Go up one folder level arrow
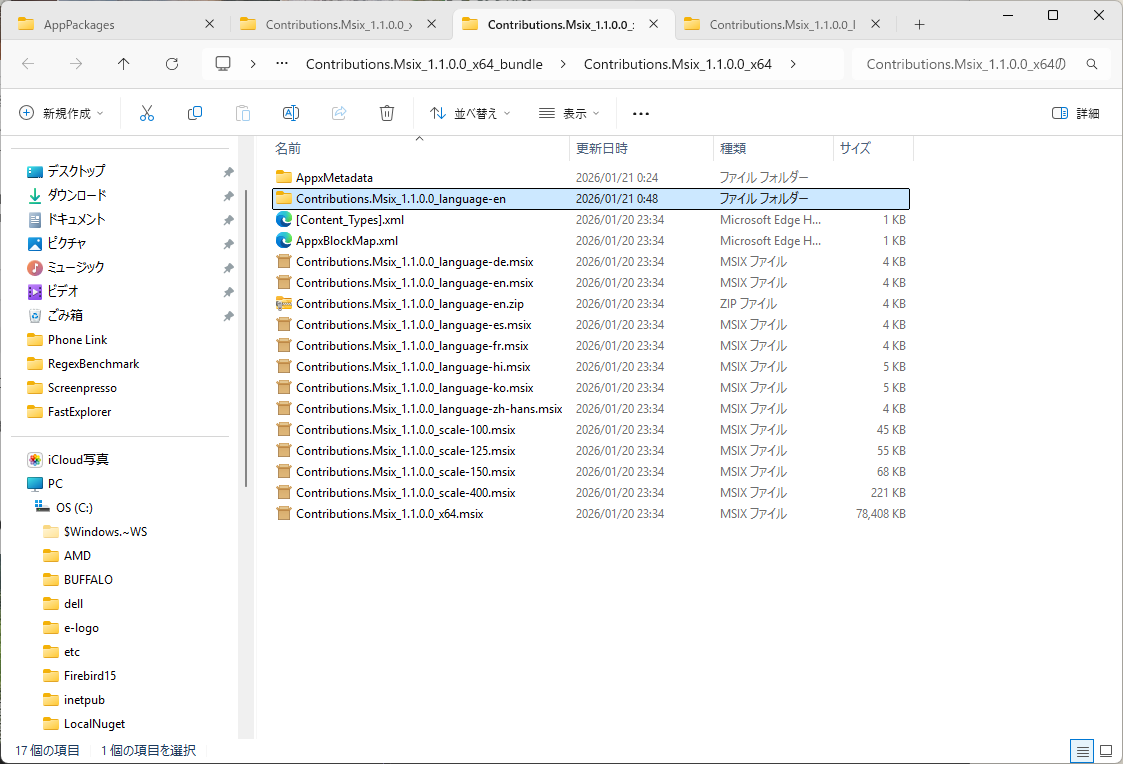The height and width of the screenshot is (764, 1123). tap(123, 64)
